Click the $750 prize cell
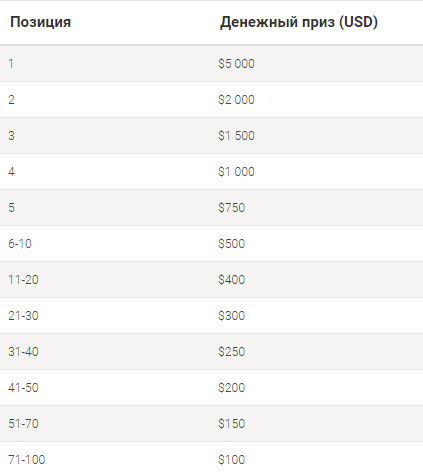 (232, 208)
